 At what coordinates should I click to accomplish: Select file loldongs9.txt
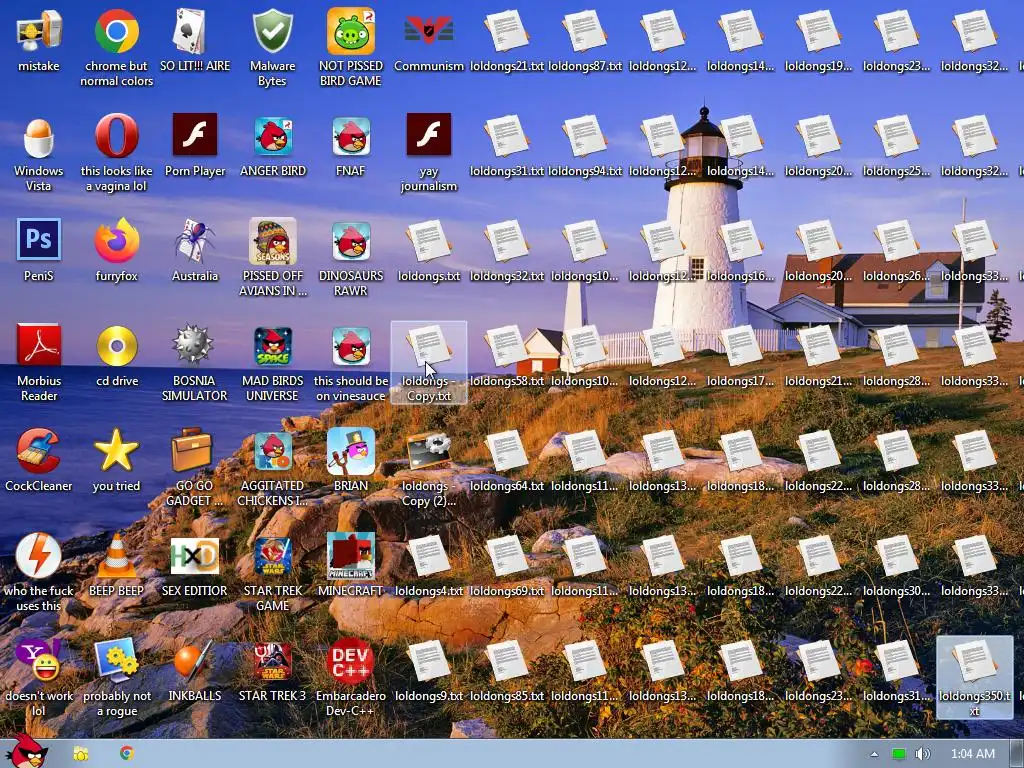click(428, 661)
